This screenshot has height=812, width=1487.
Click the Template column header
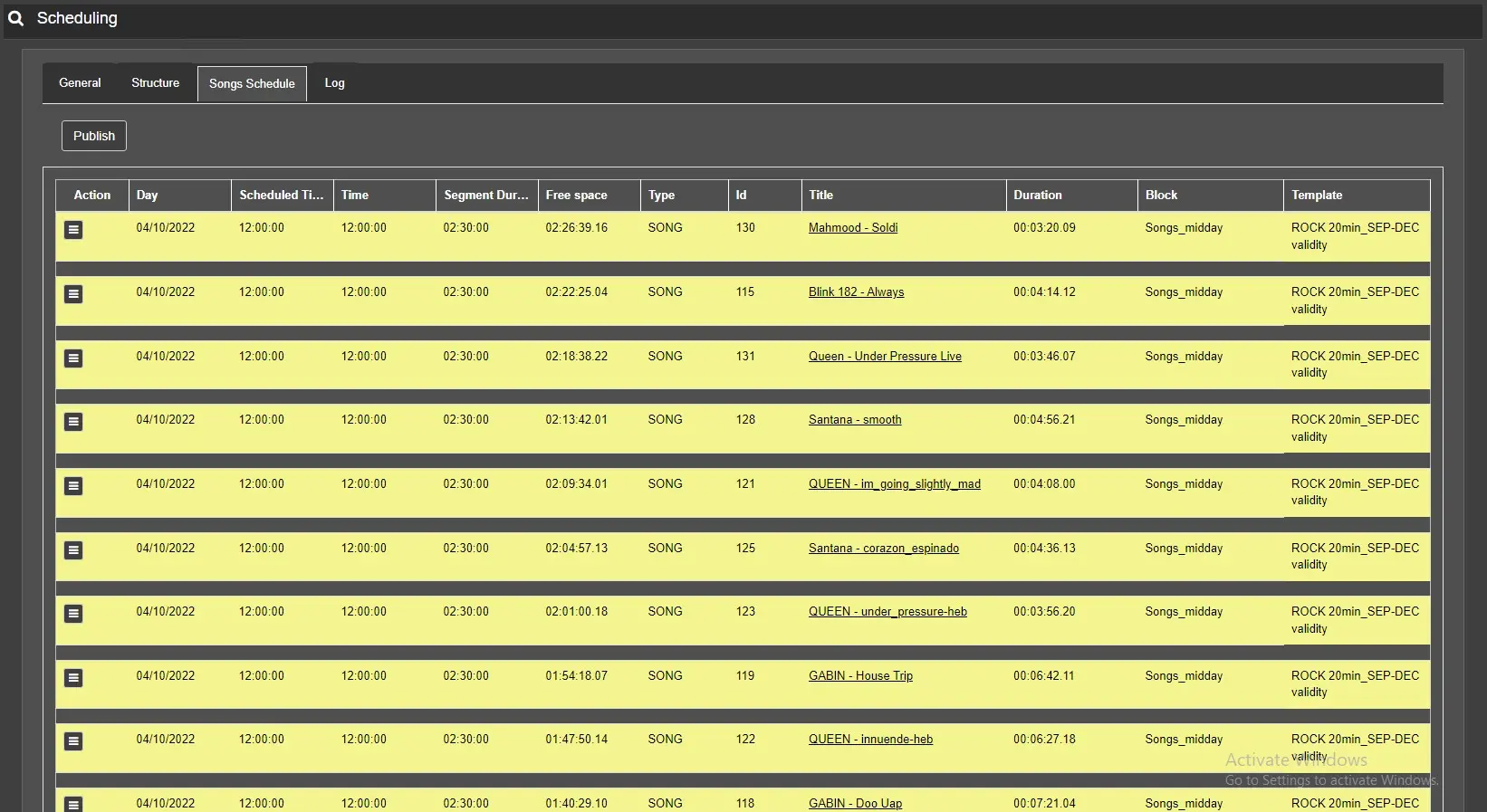pyautogui.click(x=1316, y=196)
